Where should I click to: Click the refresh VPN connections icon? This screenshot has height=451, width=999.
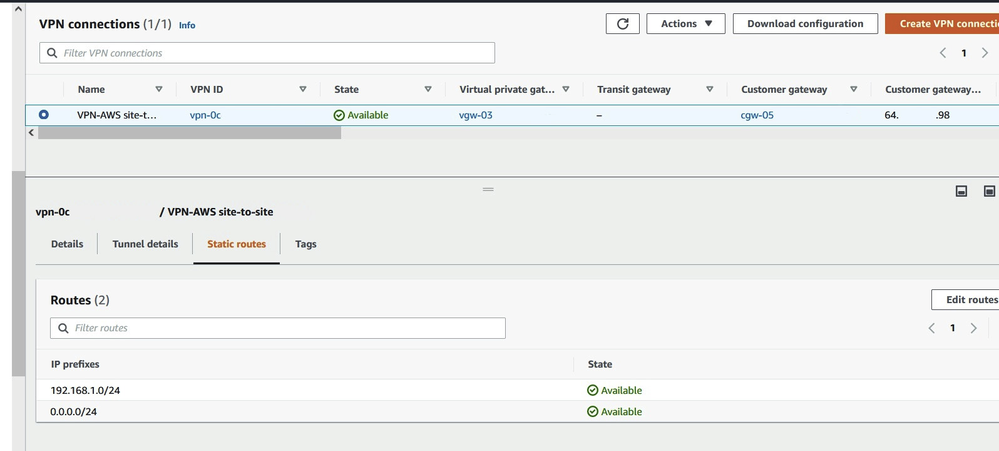pyautogui.click(x=622, y=24)
